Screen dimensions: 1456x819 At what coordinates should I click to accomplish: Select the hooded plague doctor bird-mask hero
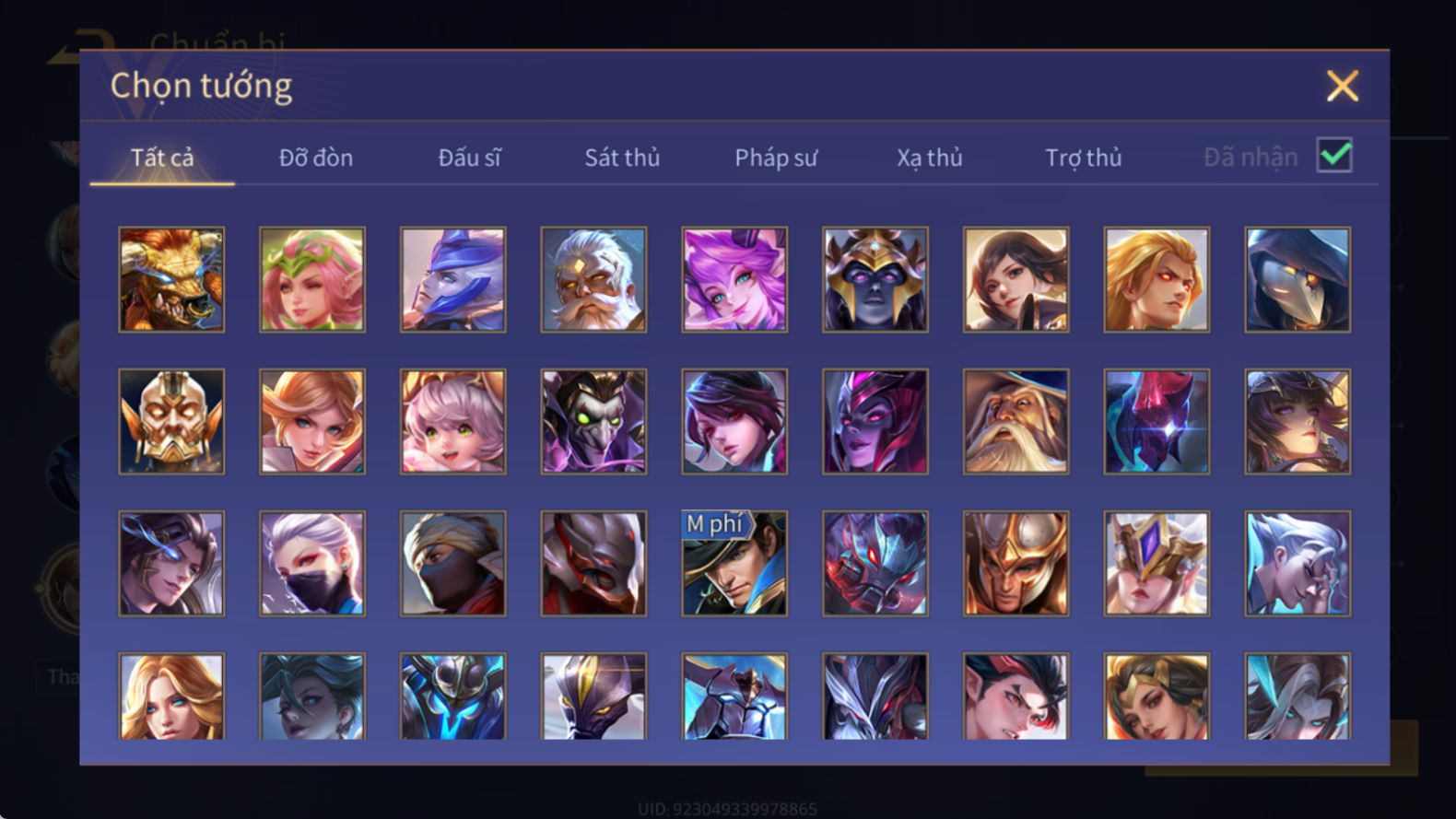click(1297, 280)
